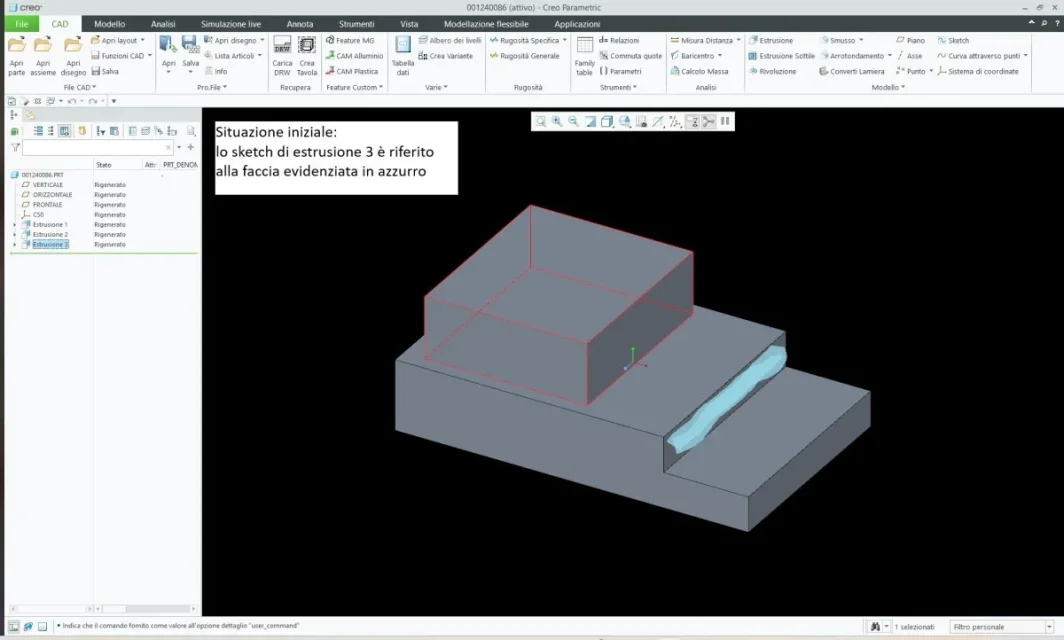Click the zoom in icon in graphics toolbar
Viewport: 1064px width, 640px height.
click(557, 121)
